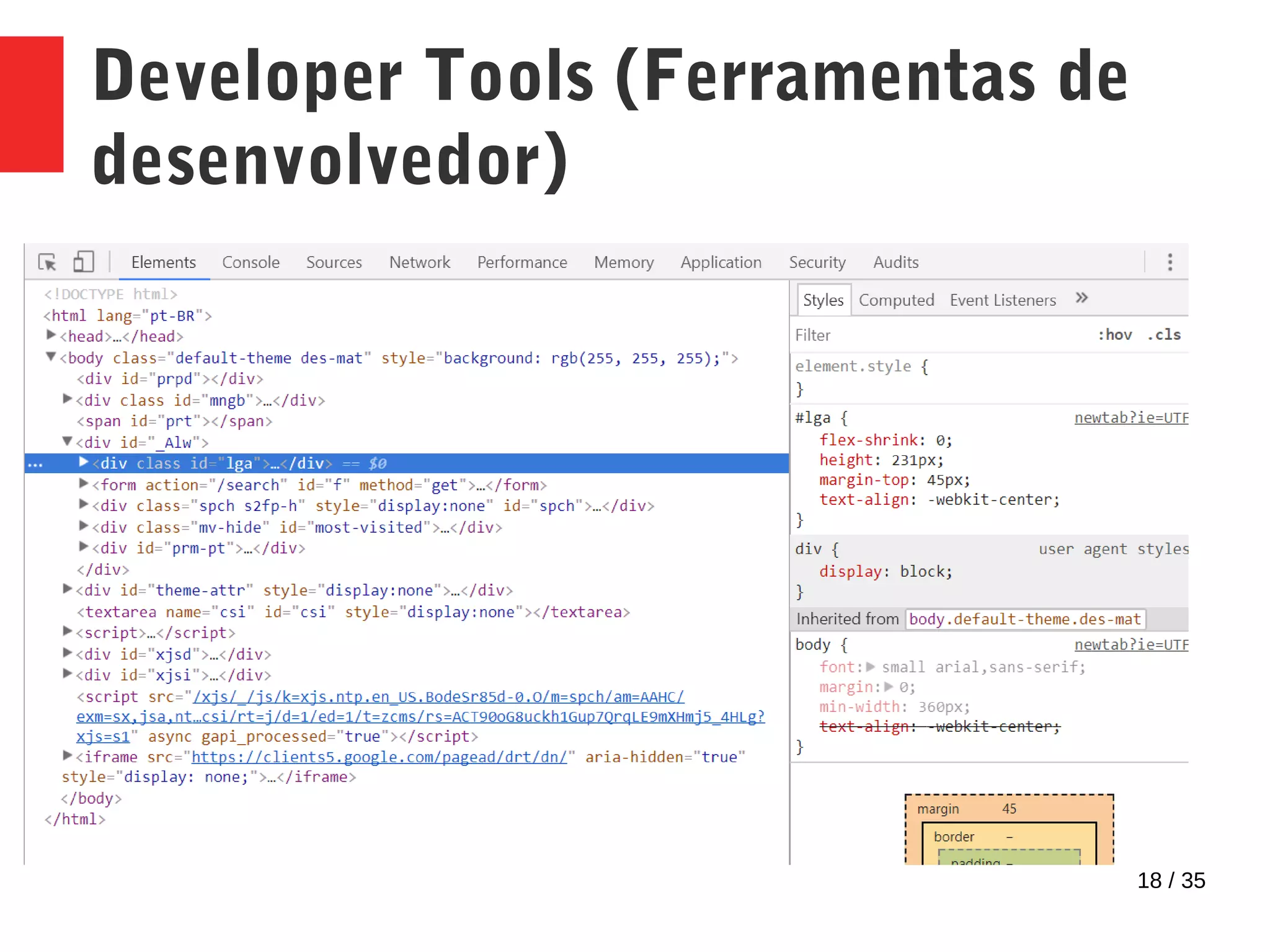Open the Performance tab
1270x952 pixels.
click(522, 262)
